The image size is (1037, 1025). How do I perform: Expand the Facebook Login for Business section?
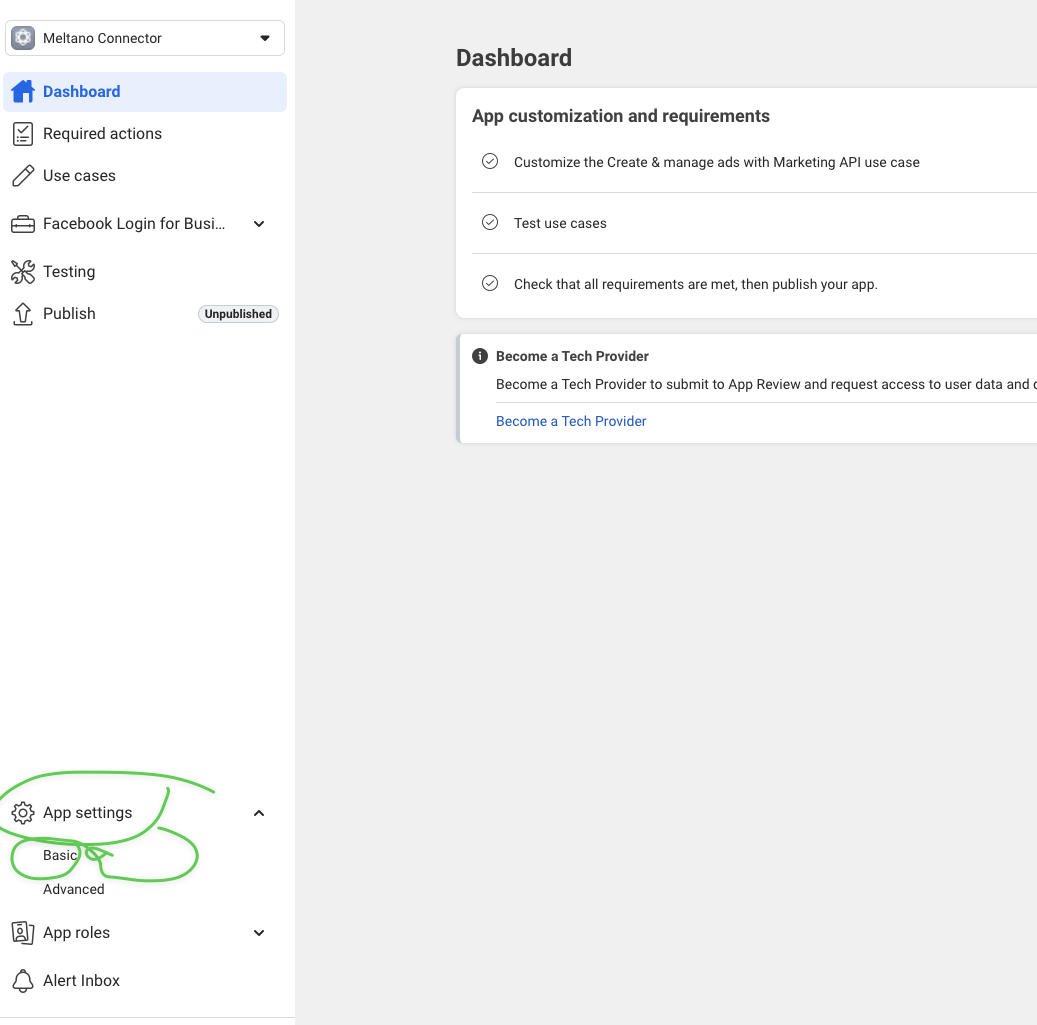point(259,223)
